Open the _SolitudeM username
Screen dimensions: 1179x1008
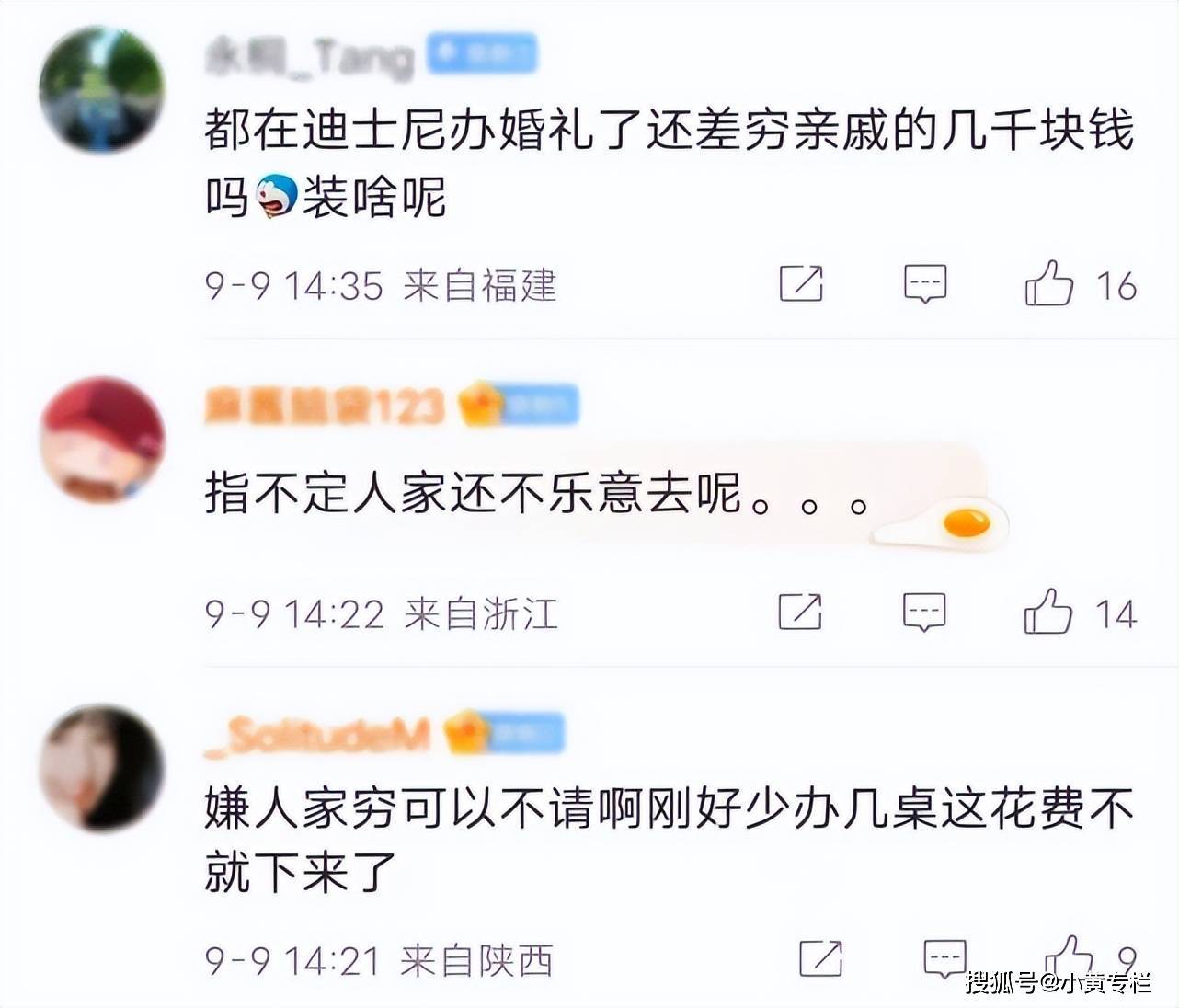click(x=316, y=734)
